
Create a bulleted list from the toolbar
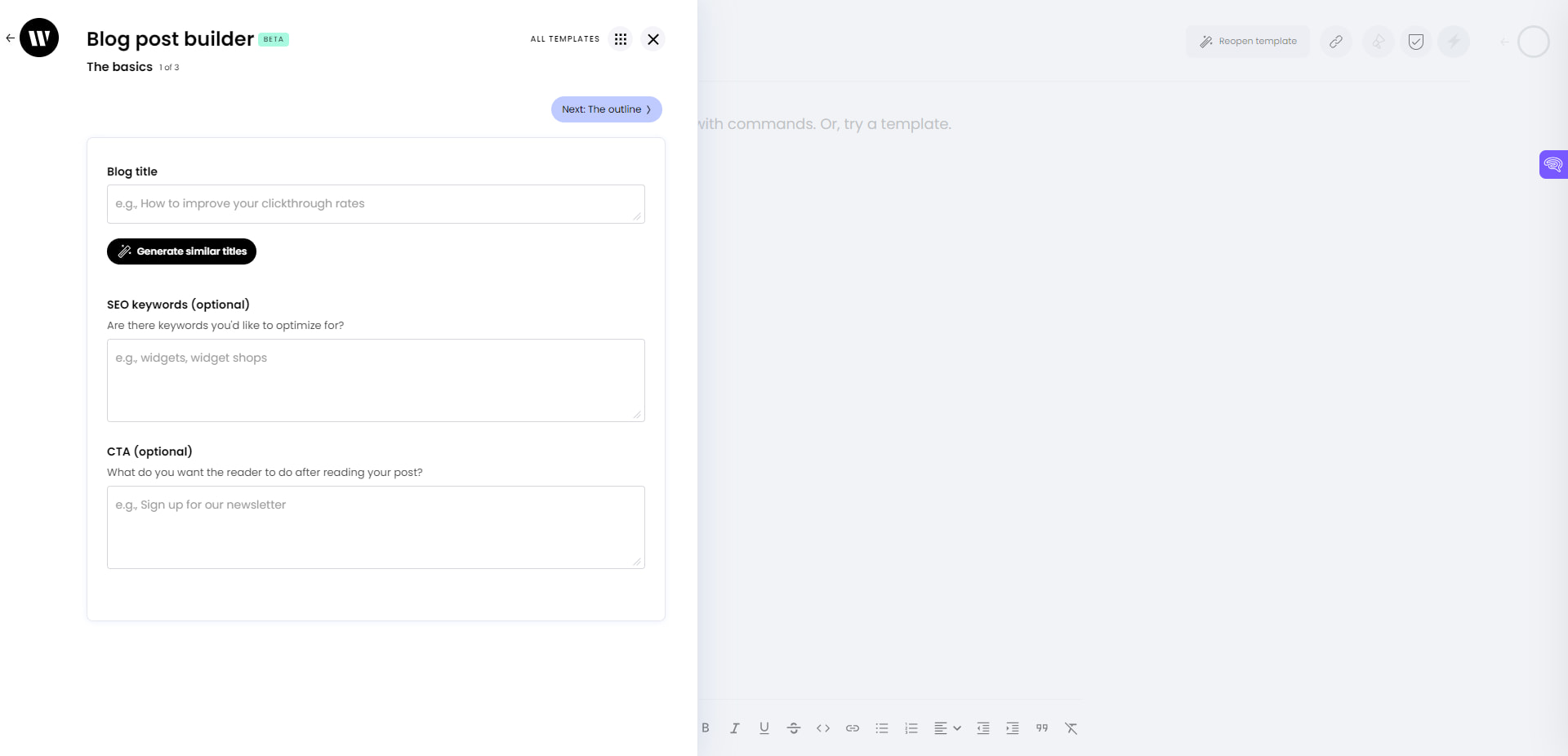click(882, 727)
